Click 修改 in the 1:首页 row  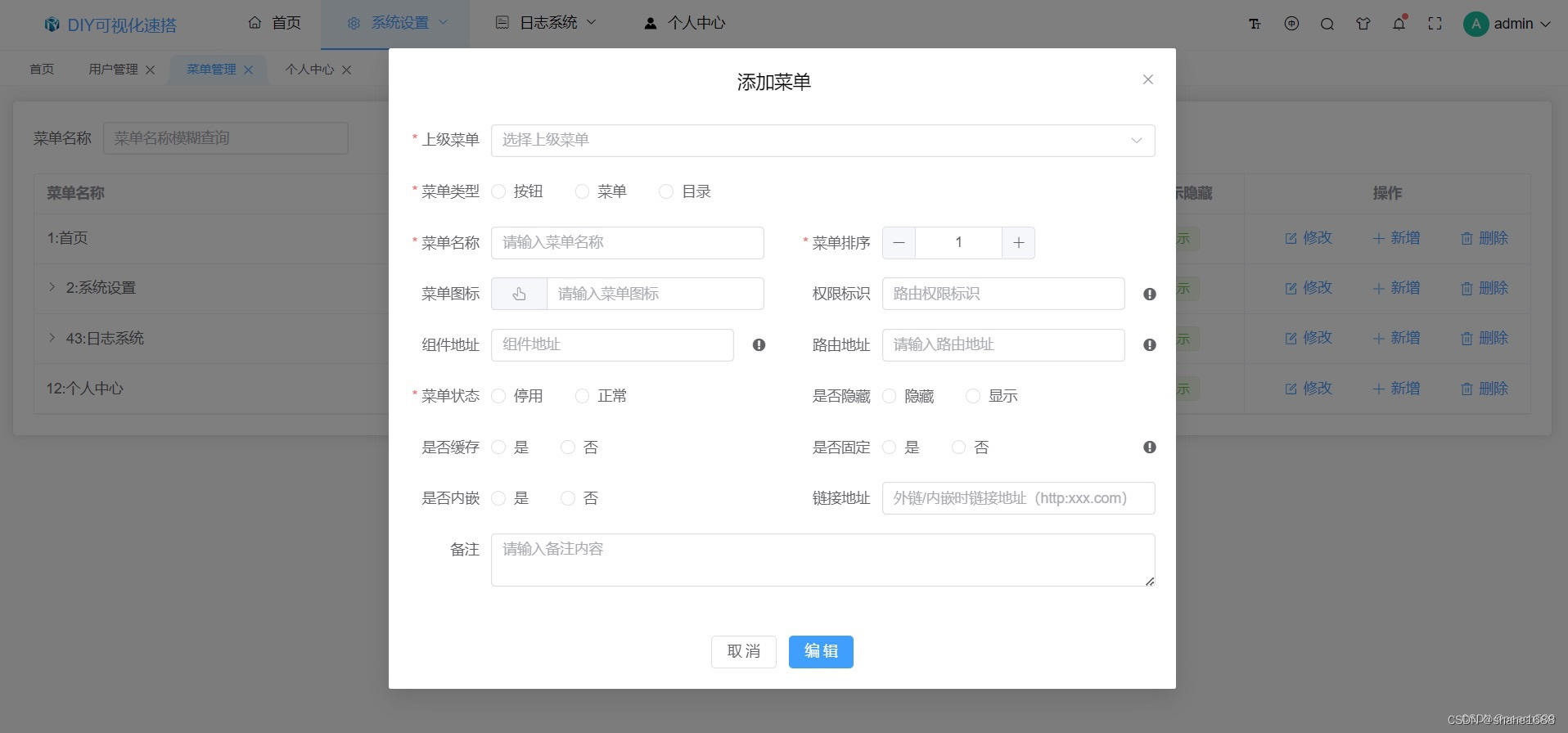point(1309,238)
